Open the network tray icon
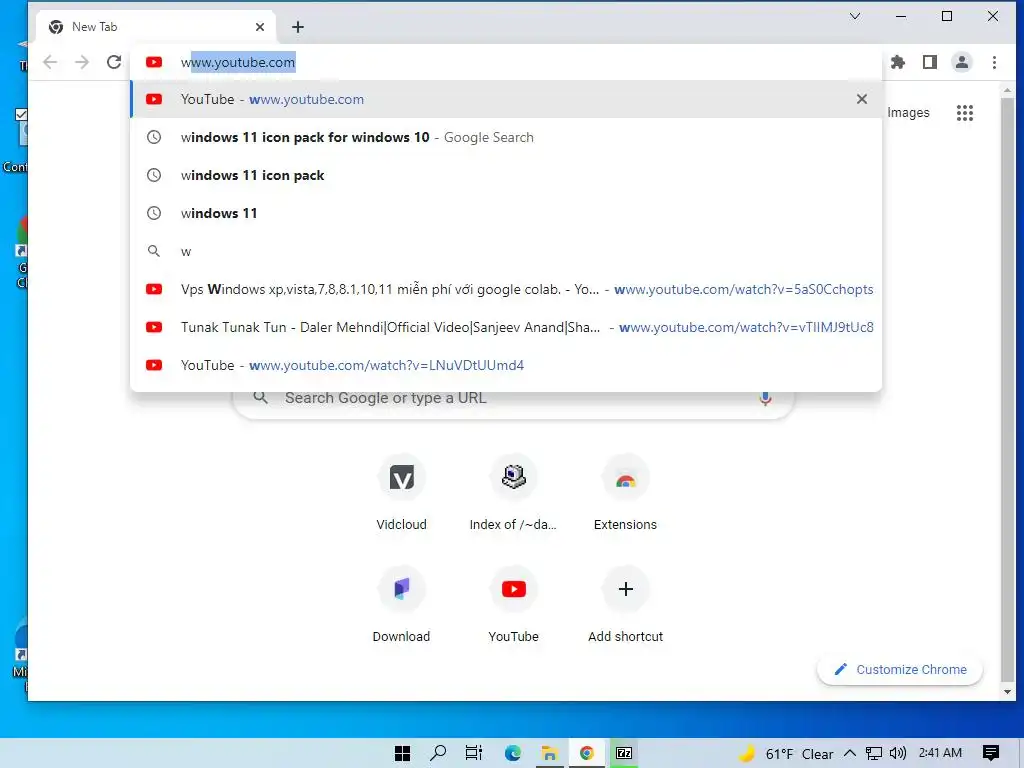Screen dimensions: 1024x768 click(x=874, y=753)
